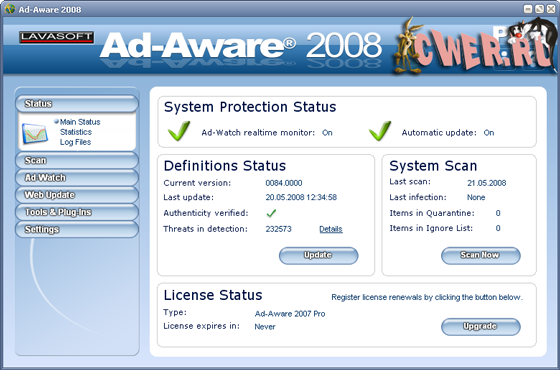Click the Ad-Watch realtime monitor checkmark
Screen dimensions: 560x370
point(179,131)
